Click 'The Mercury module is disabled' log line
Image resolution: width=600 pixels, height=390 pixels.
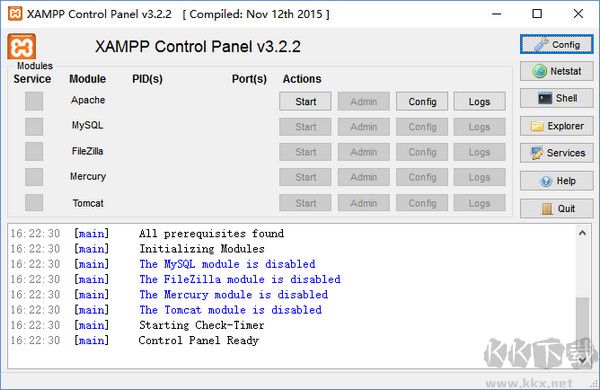[233, 294]
